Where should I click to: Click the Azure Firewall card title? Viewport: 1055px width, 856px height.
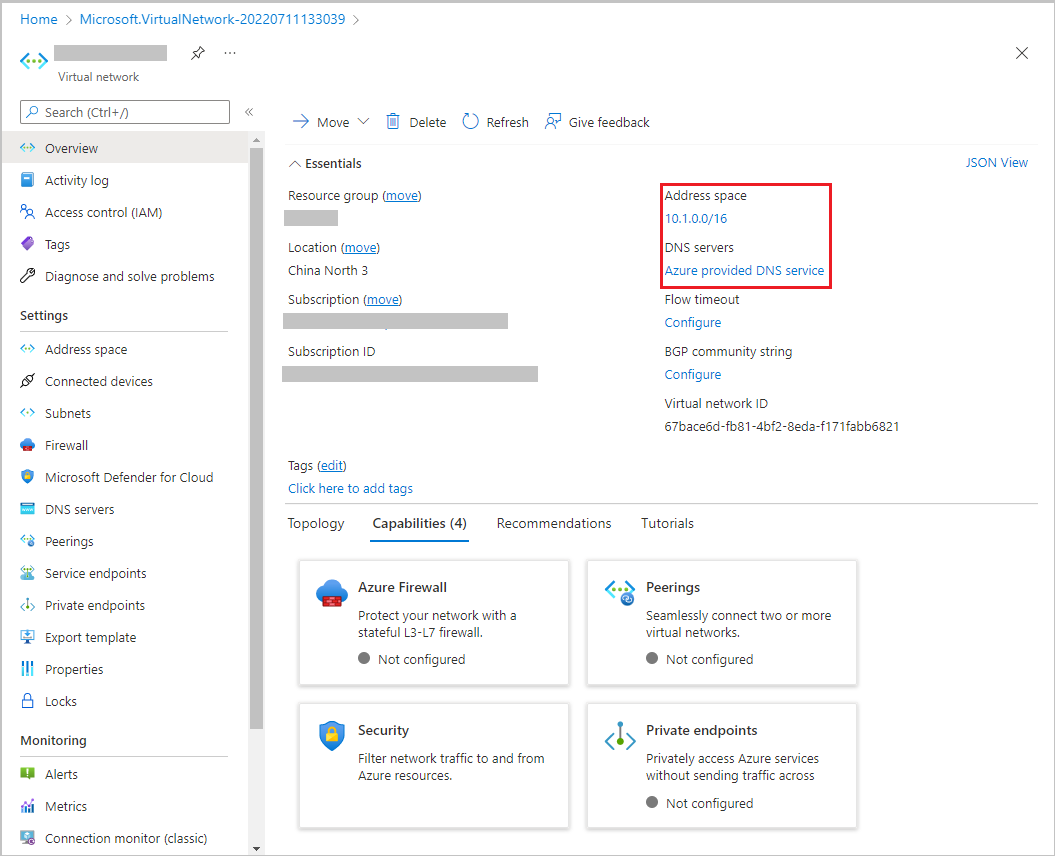[x=402, y=587]
